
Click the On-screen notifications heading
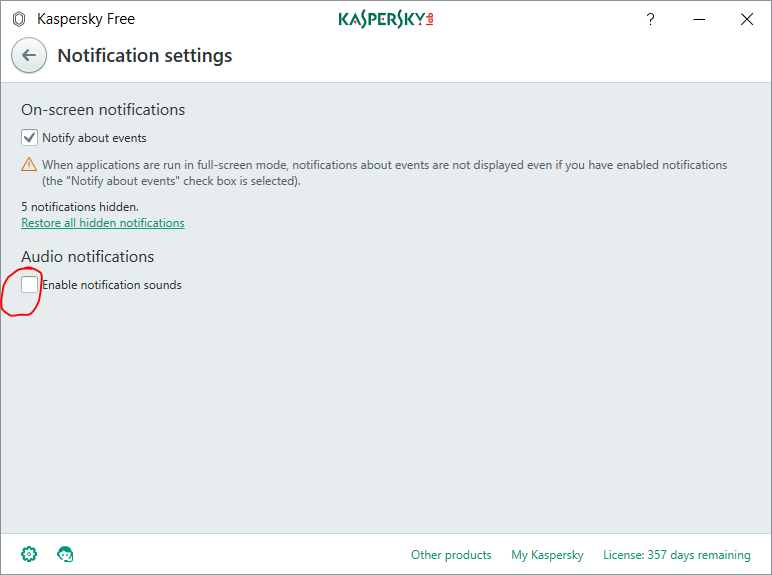click(103, 110)
